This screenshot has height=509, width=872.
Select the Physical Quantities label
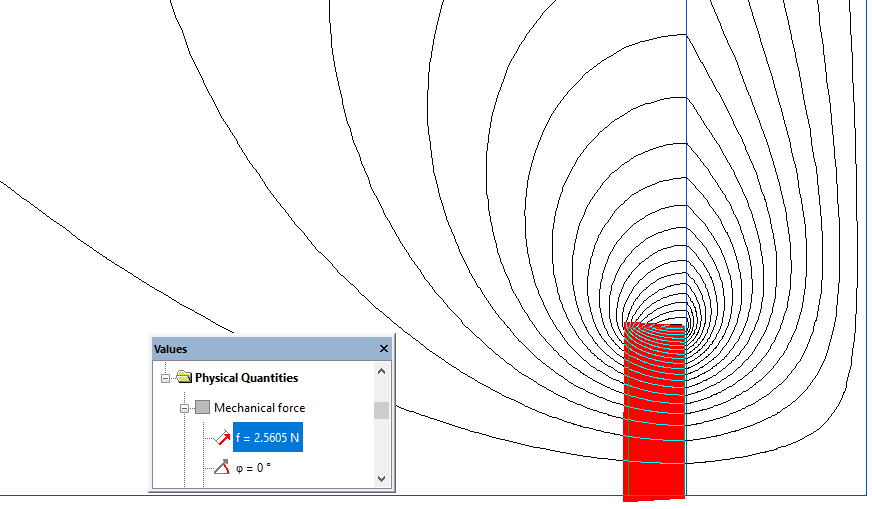point(246,378)
